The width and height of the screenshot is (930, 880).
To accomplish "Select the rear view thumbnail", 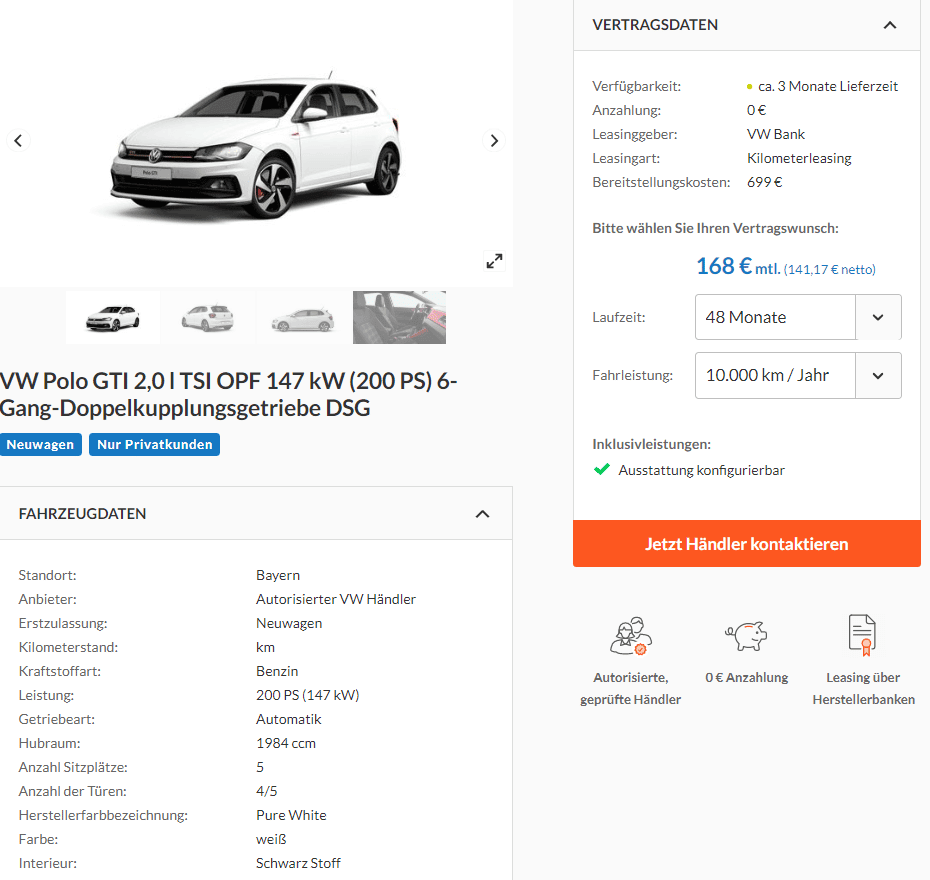I will coord(208,317).
